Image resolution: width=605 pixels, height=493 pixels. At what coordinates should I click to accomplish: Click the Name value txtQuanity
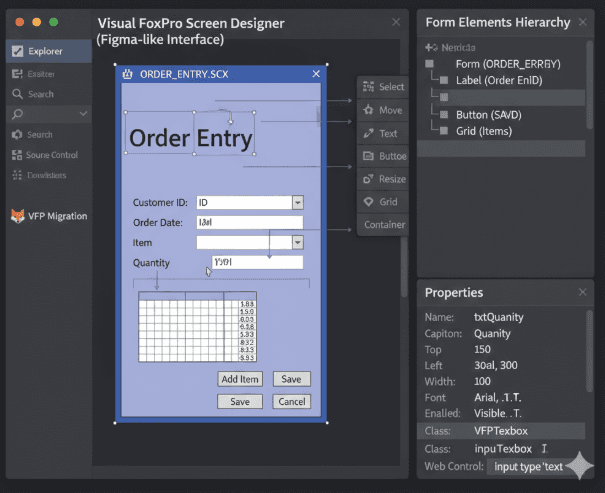(499, 317)
